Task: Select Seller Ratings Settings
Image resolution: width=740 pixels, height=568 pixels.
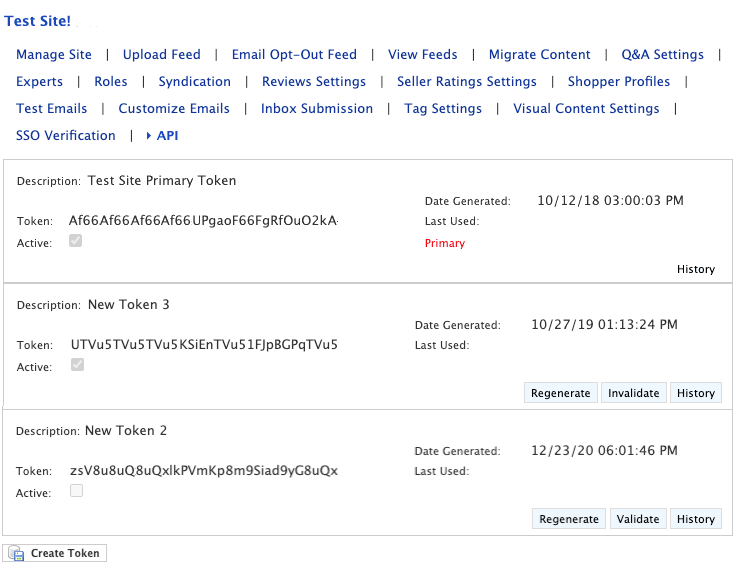Action: tap(467, 82)
